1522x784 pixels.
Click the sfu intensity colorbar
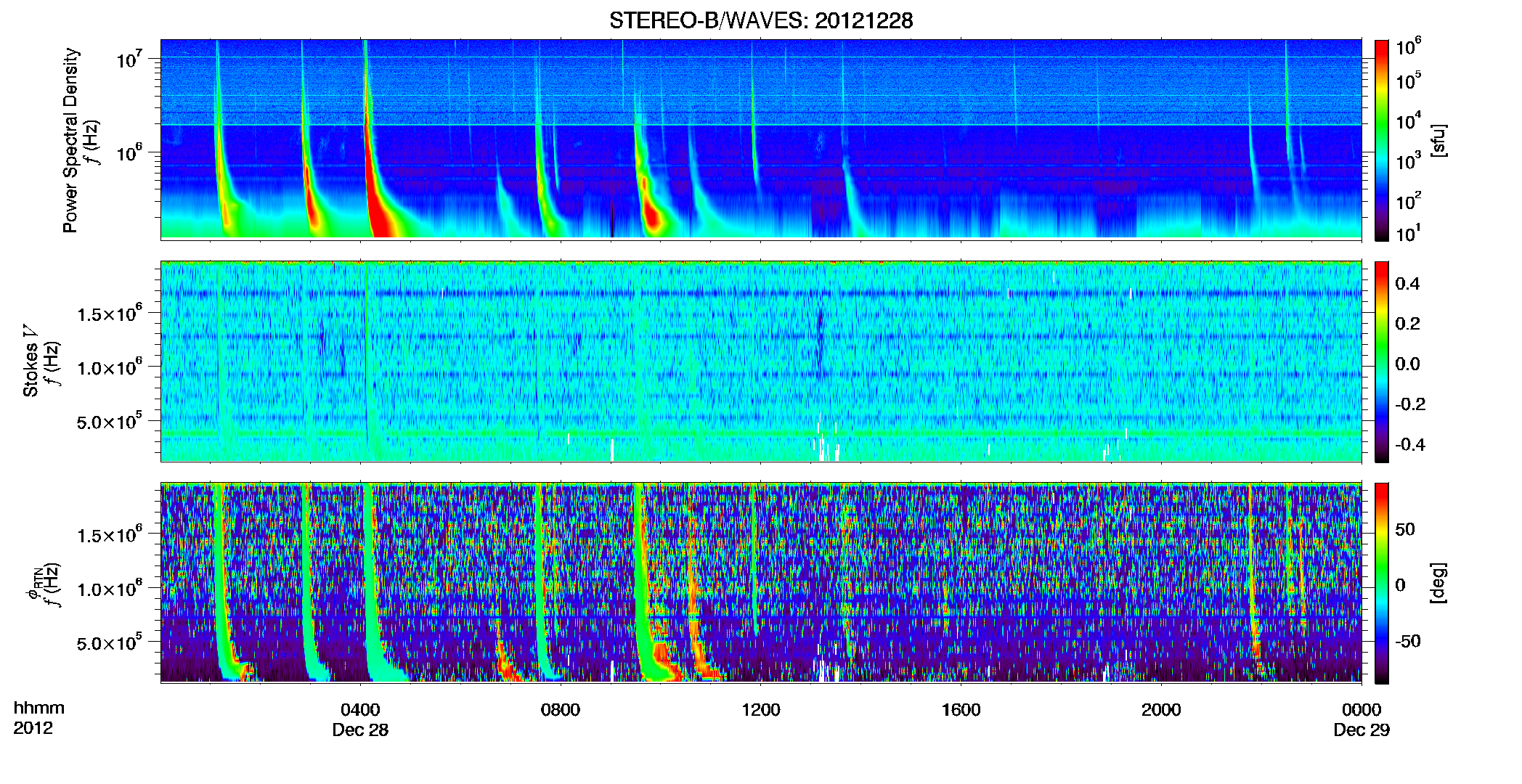pyautogui.click(x=1382, y=140)
